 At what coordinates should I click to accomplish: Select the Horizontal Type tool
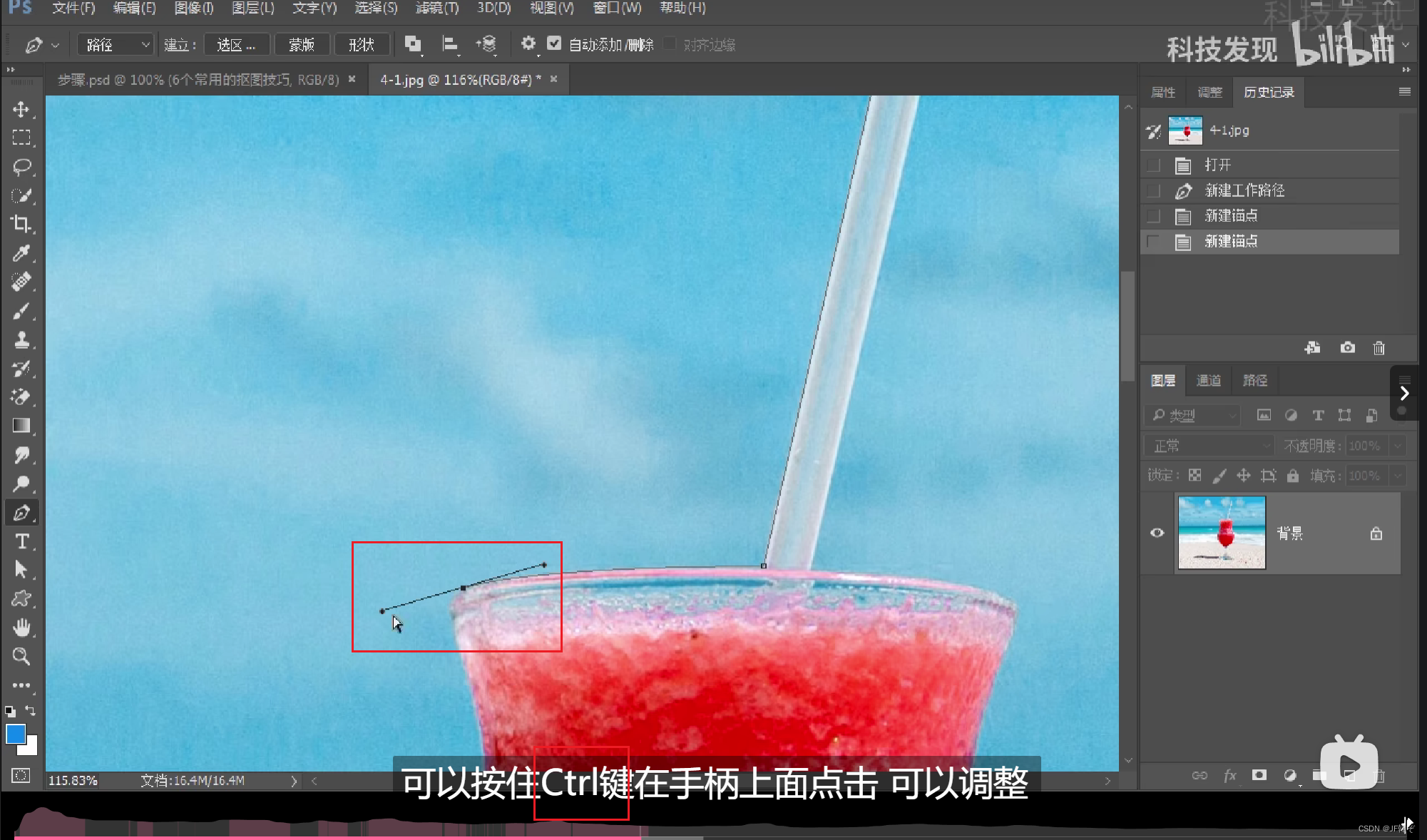tap(21, 541)
